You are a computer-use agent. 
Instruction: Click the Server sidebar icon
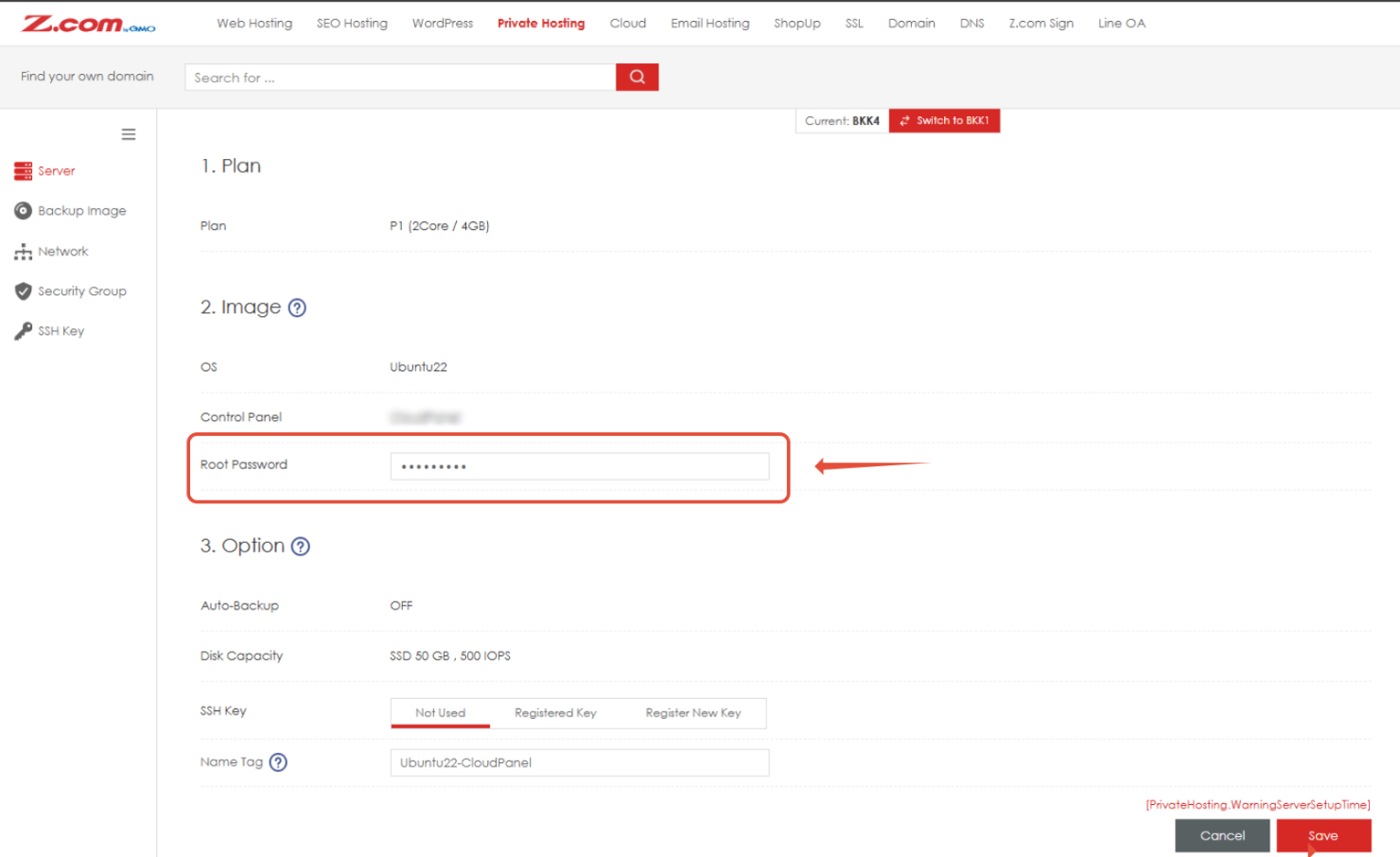point(23,171)
